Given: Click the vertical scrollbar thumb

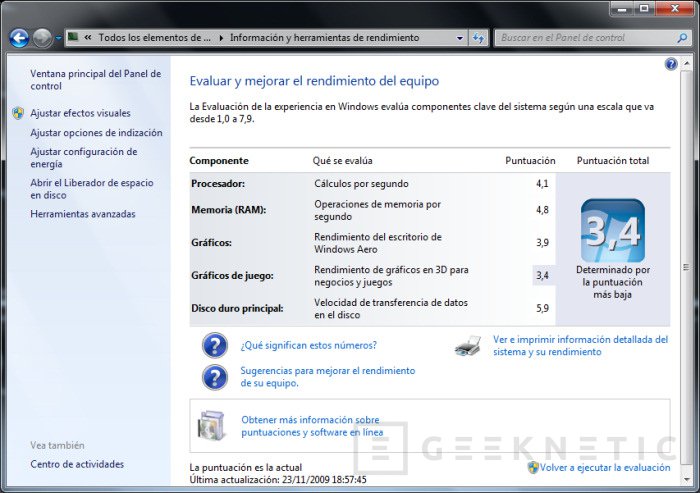Looking at the screenshot, I should [687, 267].
